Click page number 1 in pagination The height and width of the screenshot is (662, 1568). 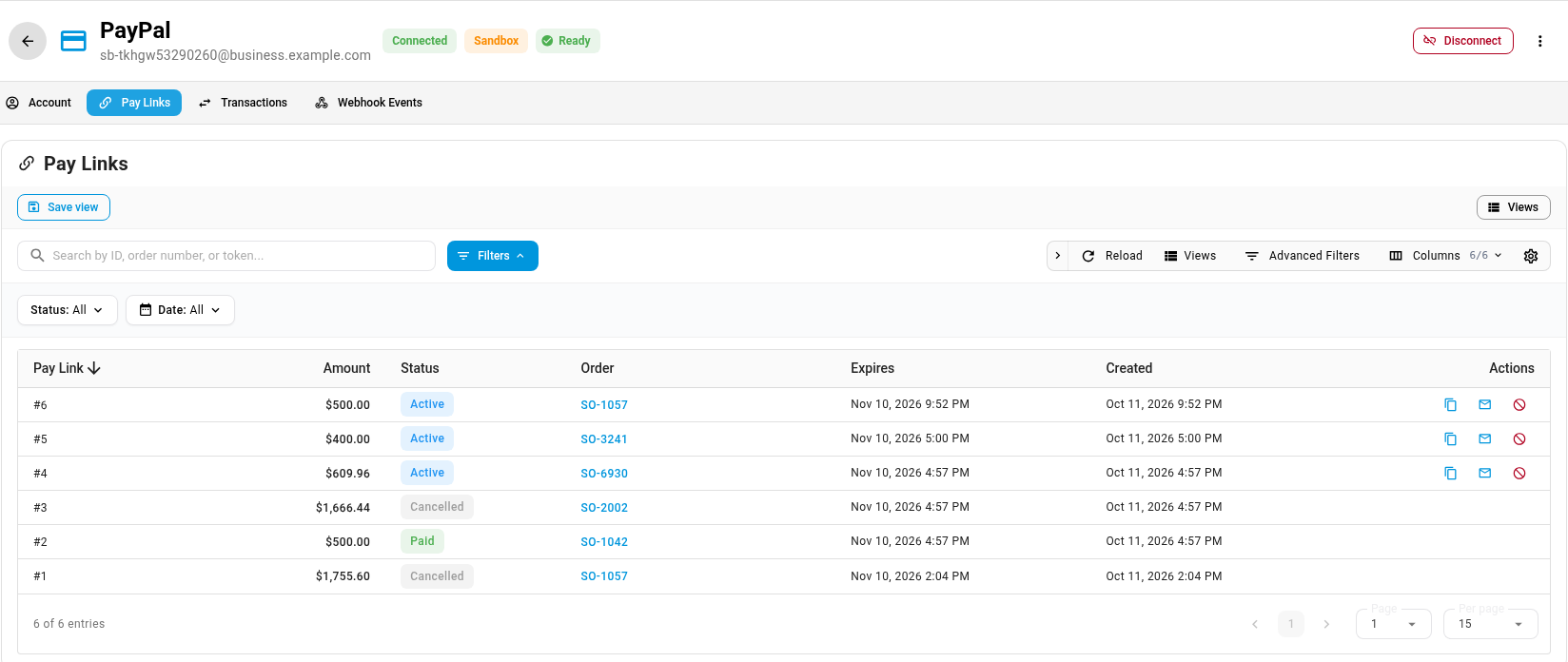coord(1291,624)
